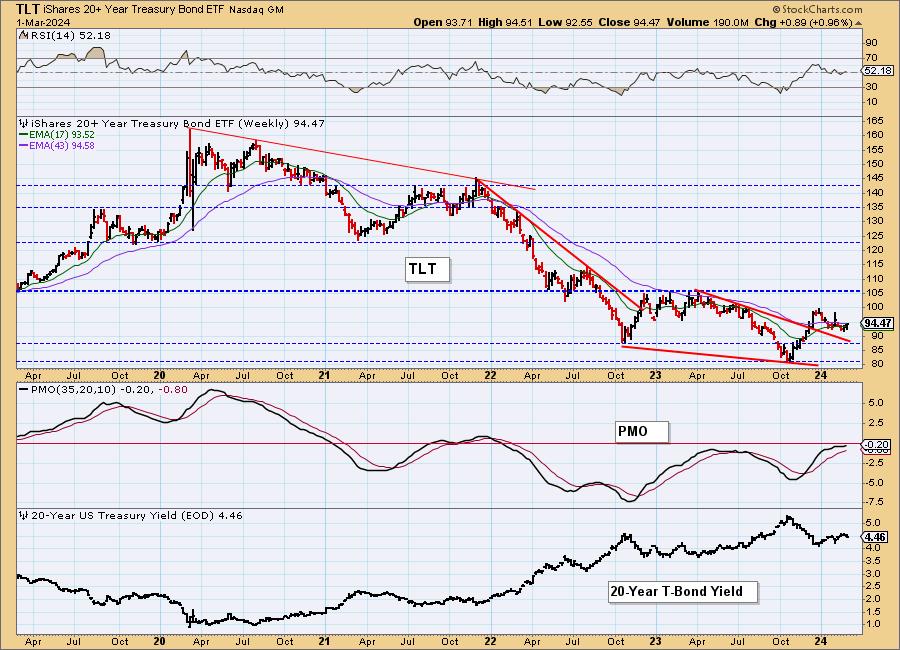Click the Close 94.47 value in header
This screenshot has height=650, width=900.
click(x=629, y=22)
